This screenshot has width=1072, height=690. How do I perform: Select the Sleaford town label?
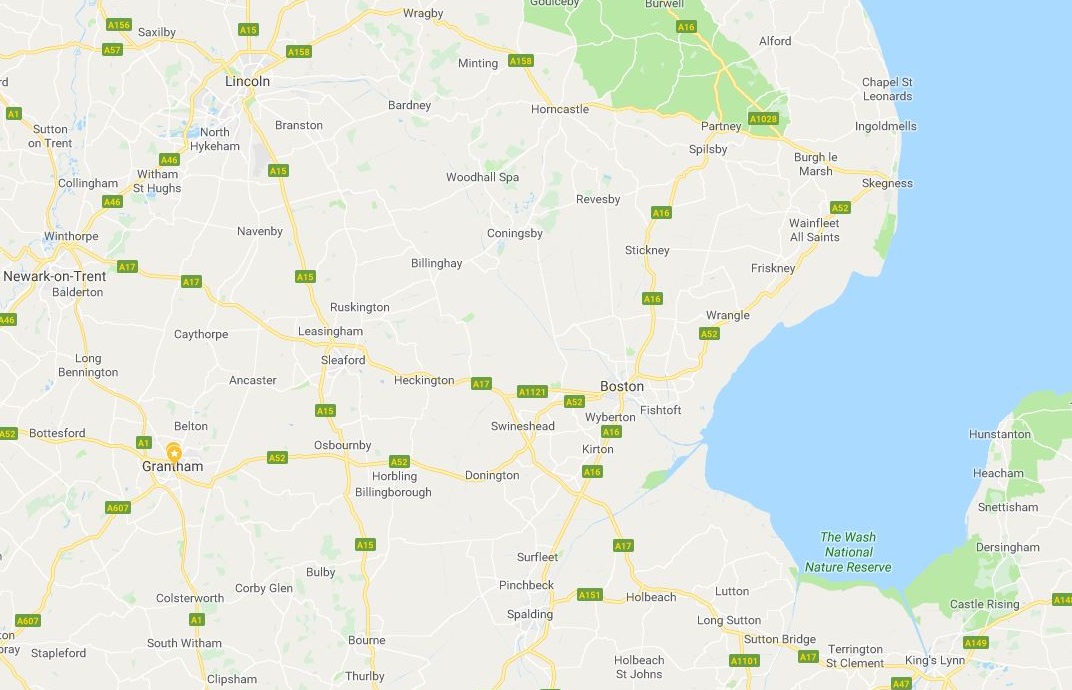click(343, 360)
